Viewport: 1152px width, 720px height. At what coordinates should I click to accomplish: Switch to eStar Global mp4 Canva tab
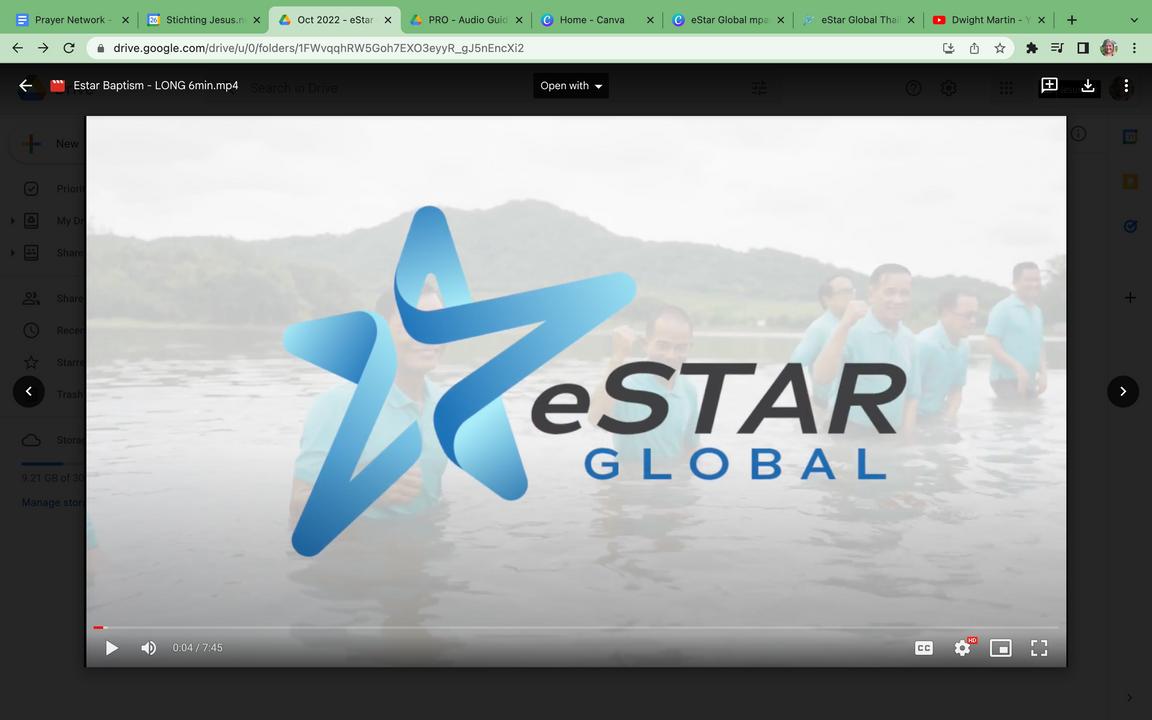point(729,20)
